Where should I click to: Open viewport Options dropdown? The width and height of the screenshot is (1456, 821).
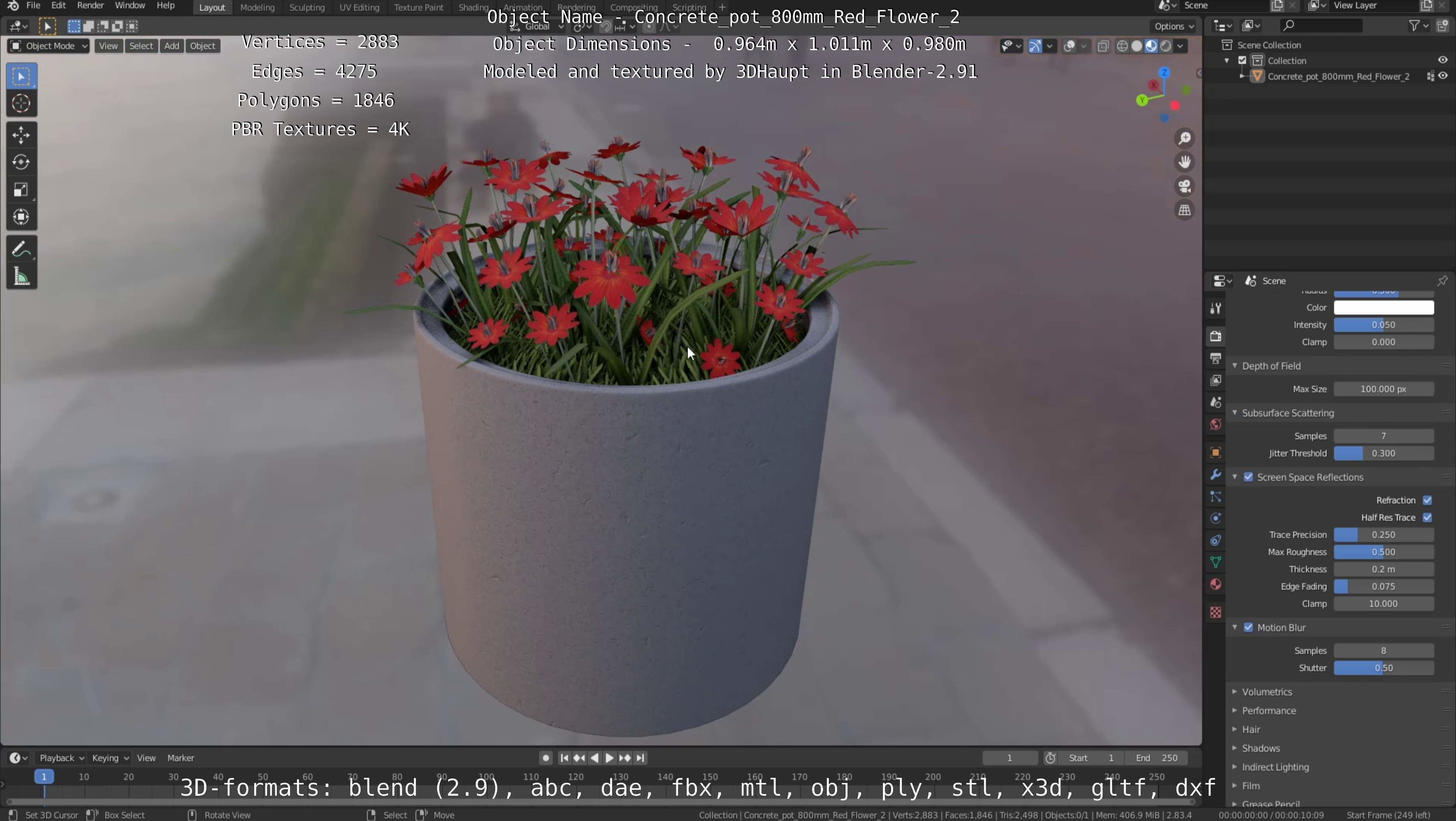(1174, 26)
